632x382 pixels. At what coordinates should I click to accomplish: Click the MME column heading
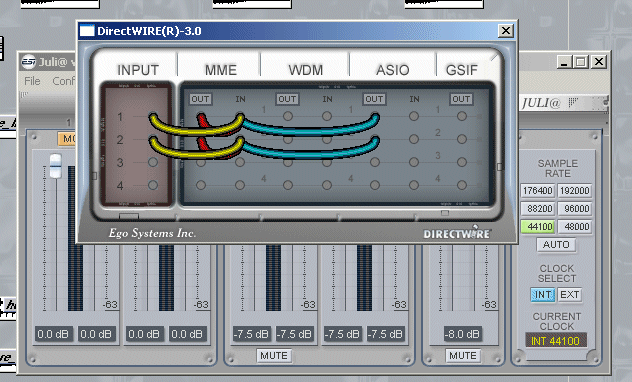[220, 70]
